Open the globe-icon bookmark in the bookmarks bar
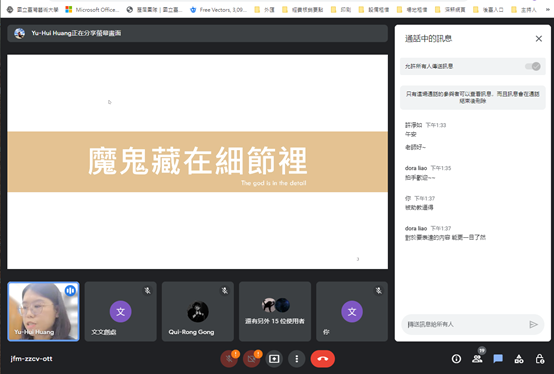Screen dimensions: 554x374 coord(154,10)
